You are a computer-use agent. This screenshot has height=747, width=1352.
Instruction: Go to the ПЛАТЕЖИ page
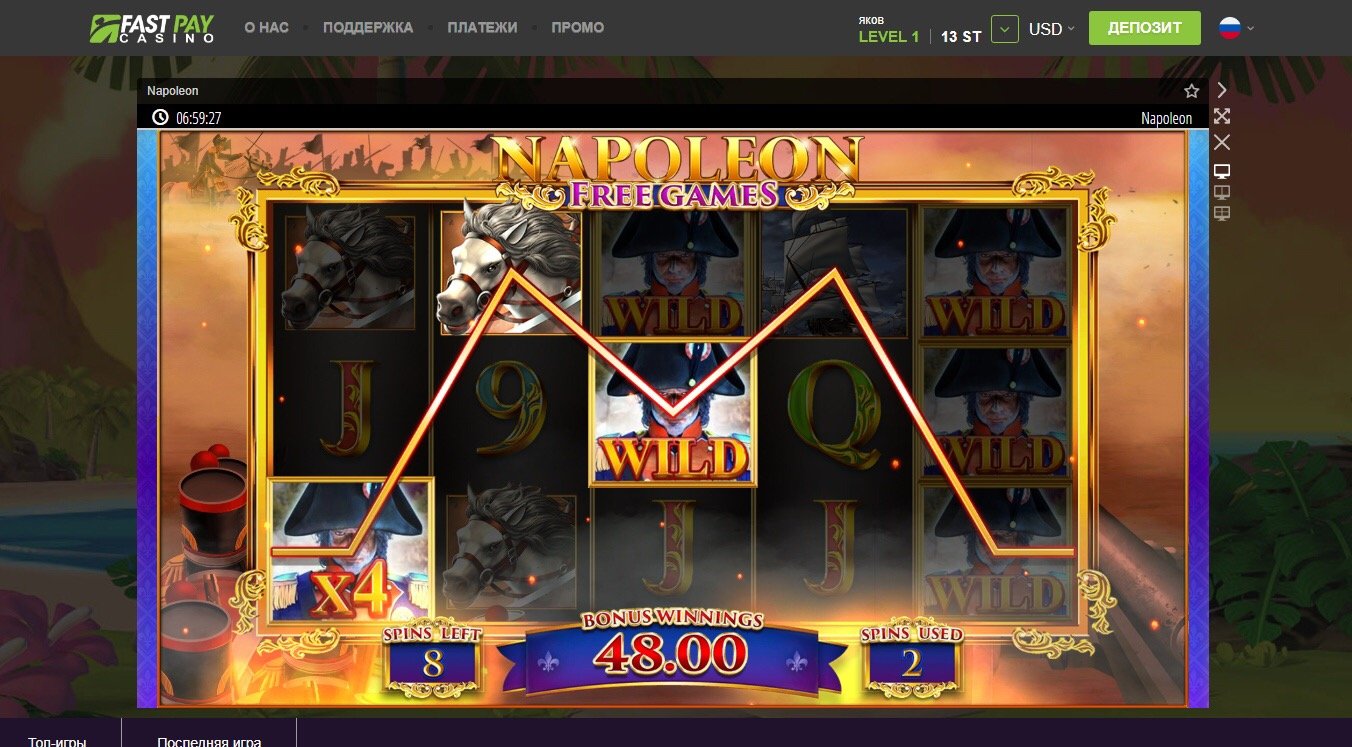(483, 28)
